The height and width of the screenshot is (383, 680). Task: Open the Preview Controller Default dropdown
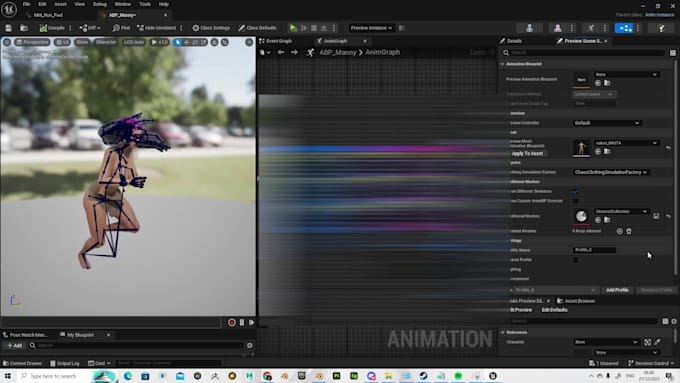point(607,123)
